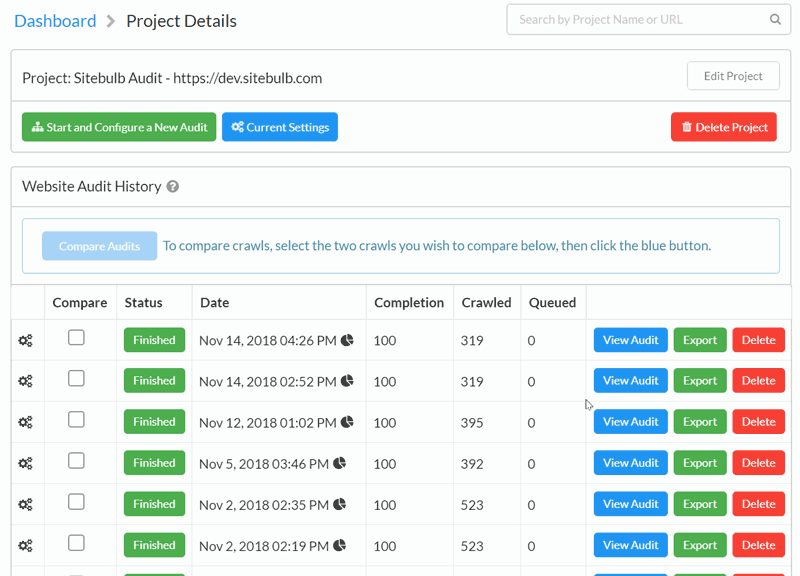
Task: Open settings gears for Nov 14 04:26 PM audit
Action: [x=26, y=340]
